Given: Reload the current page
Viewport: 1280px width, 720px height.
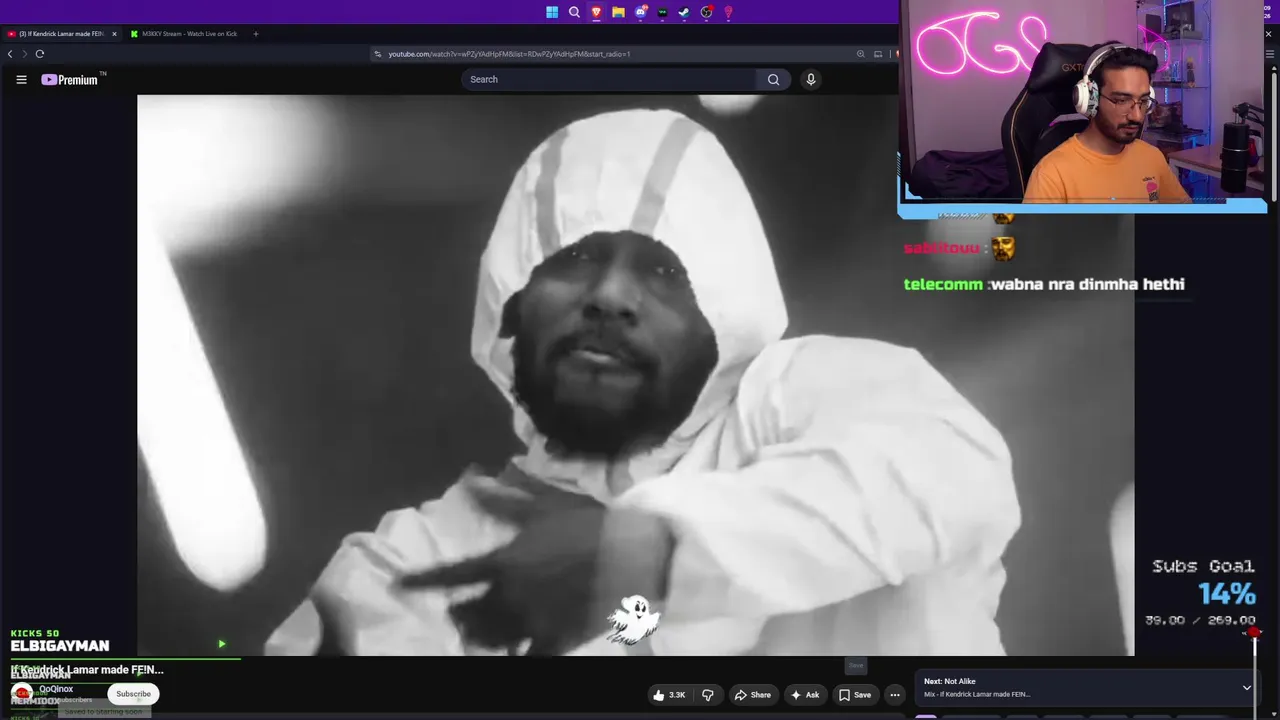Looking at the screenshot, I should click(x=40, y=54).
